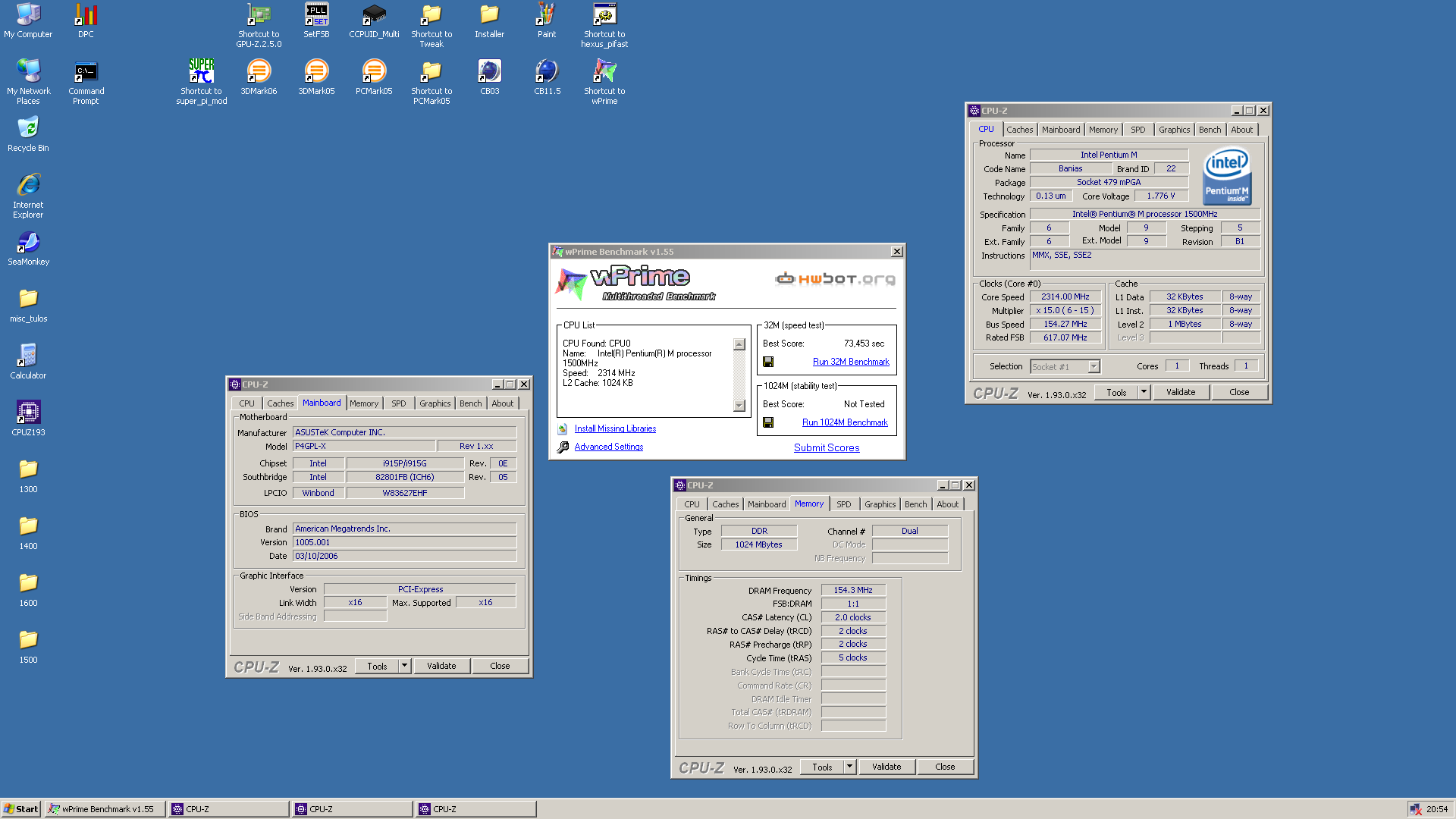
Task: Open My Network Places icon
Action: point(28,82)
